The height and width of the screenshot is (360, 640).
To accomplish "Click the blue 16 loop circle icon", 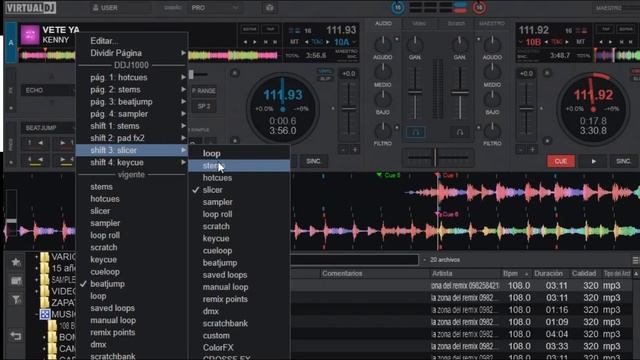I will (398, 7).
